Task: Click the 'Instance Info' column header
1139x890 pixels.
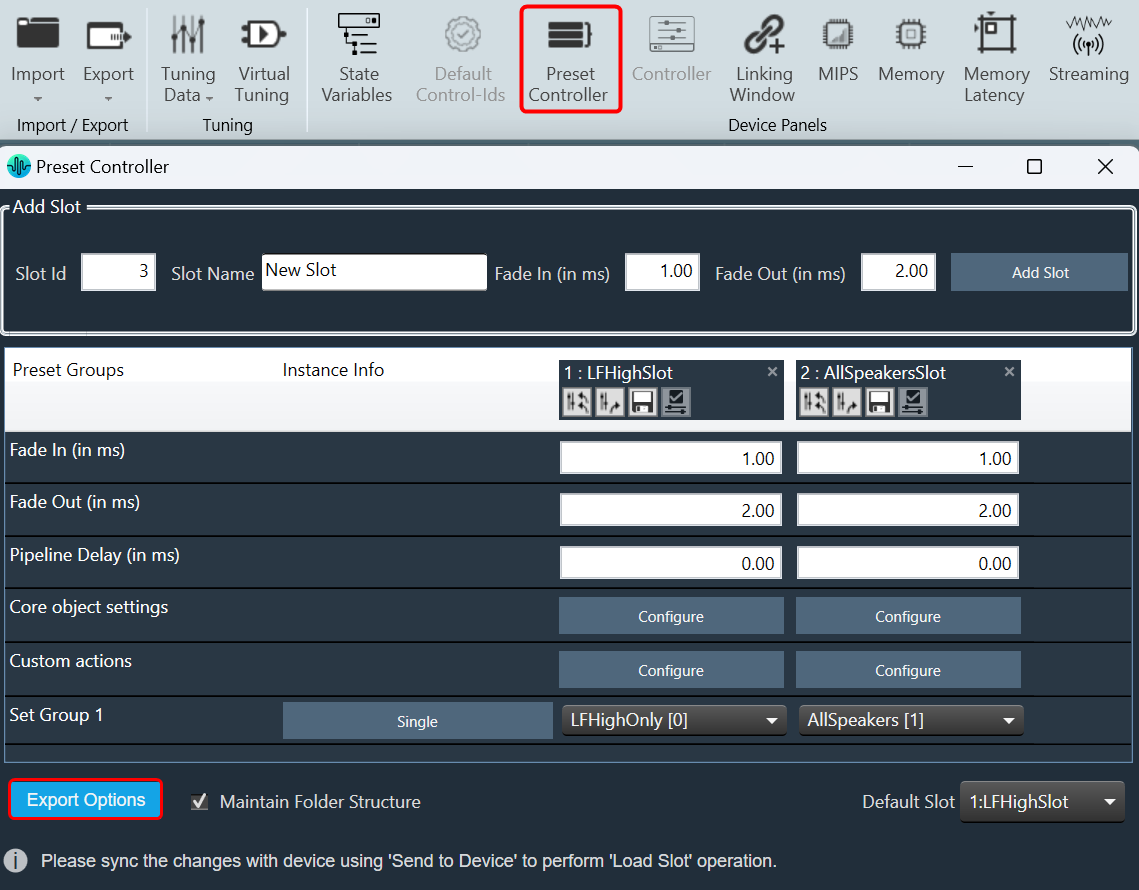Action: point(333,370)
